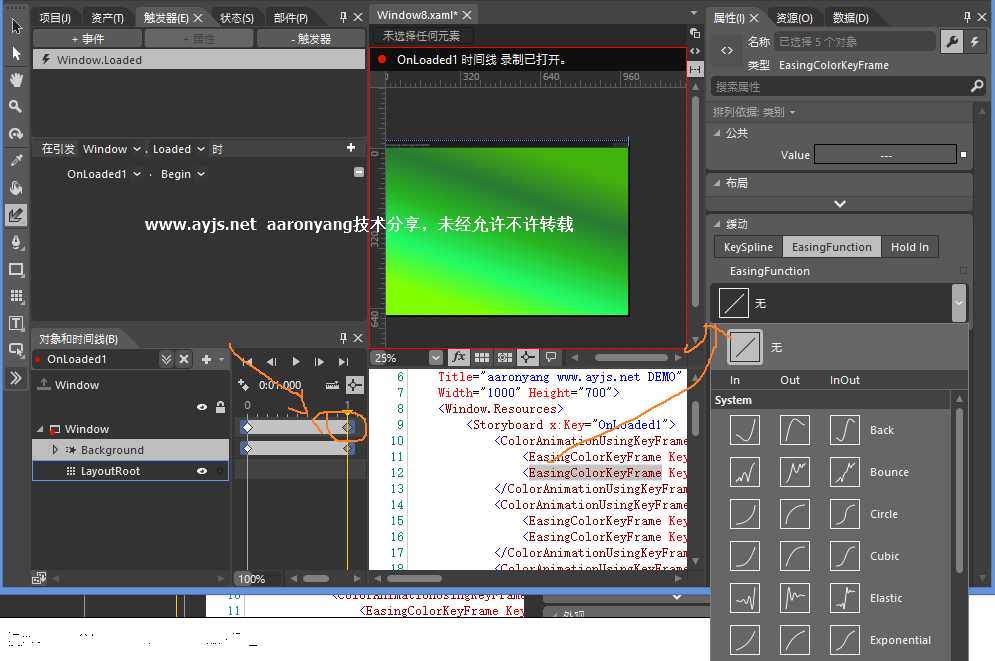Choose the Bounce In easing thumbnail
The image size is (995, 661).
click(x=745, y=472)
